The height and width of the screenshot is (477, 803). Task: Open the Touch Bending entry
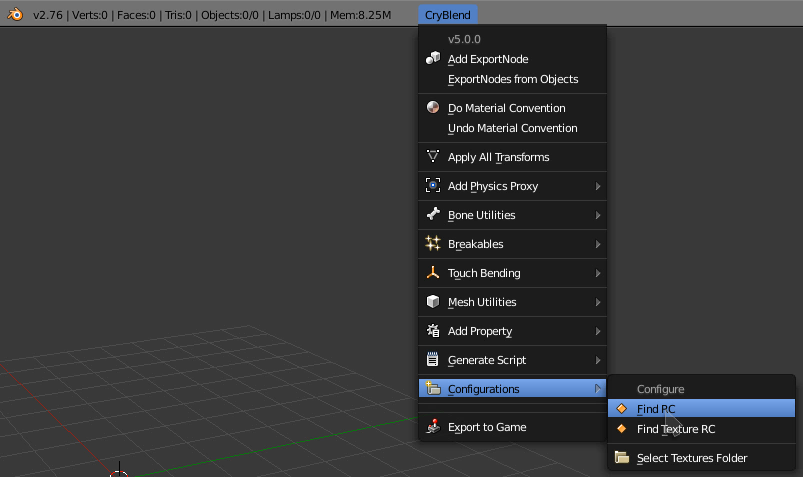[512, 273]
